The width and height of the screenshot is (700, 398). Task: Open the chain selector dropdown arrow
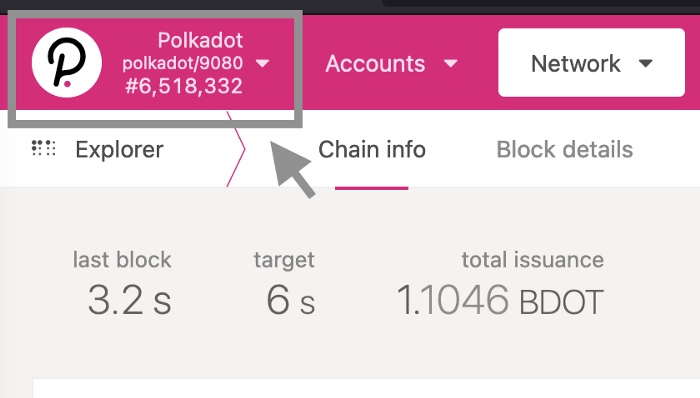coord(262,63)
